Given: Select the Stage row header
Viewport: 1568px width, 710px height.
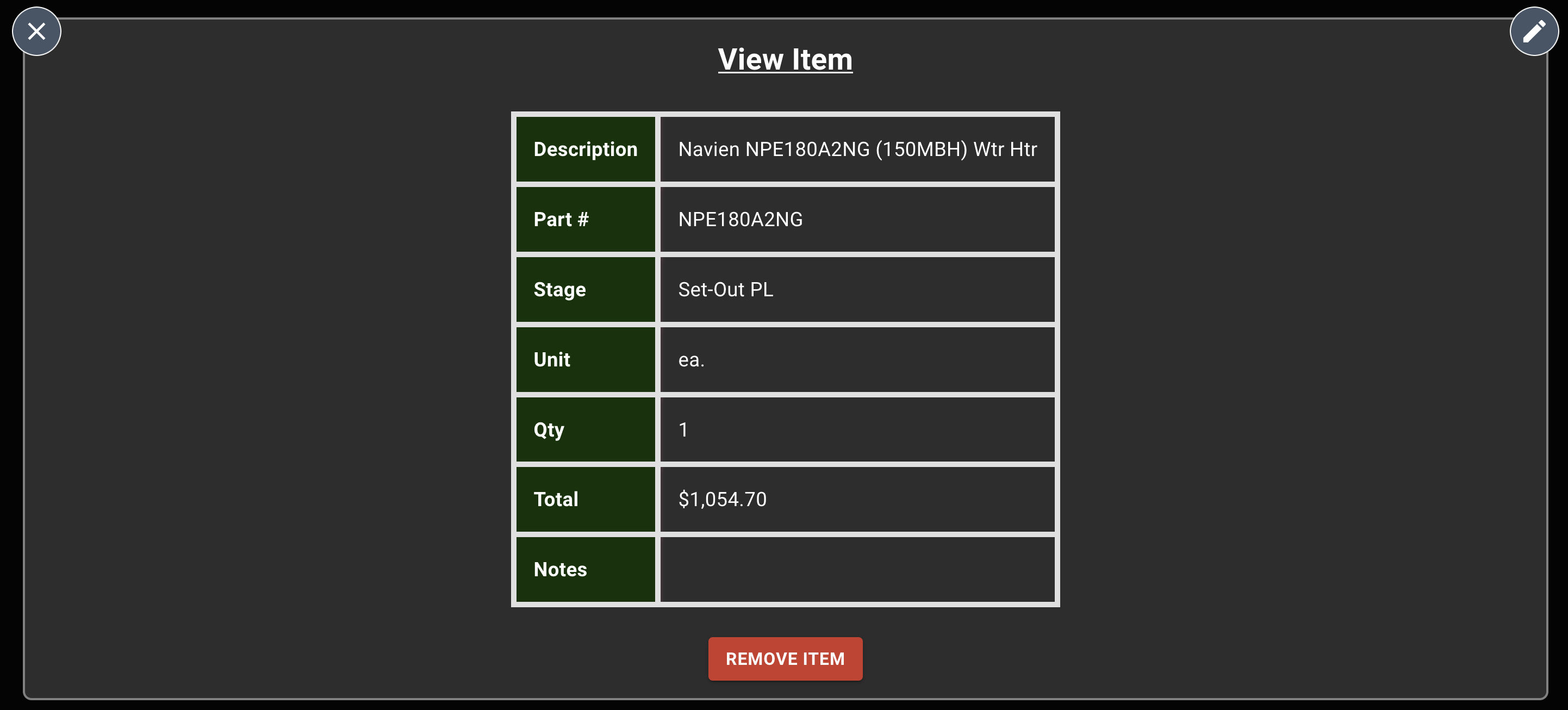Looking at the screenshot, I should click(x=585, y=290).
